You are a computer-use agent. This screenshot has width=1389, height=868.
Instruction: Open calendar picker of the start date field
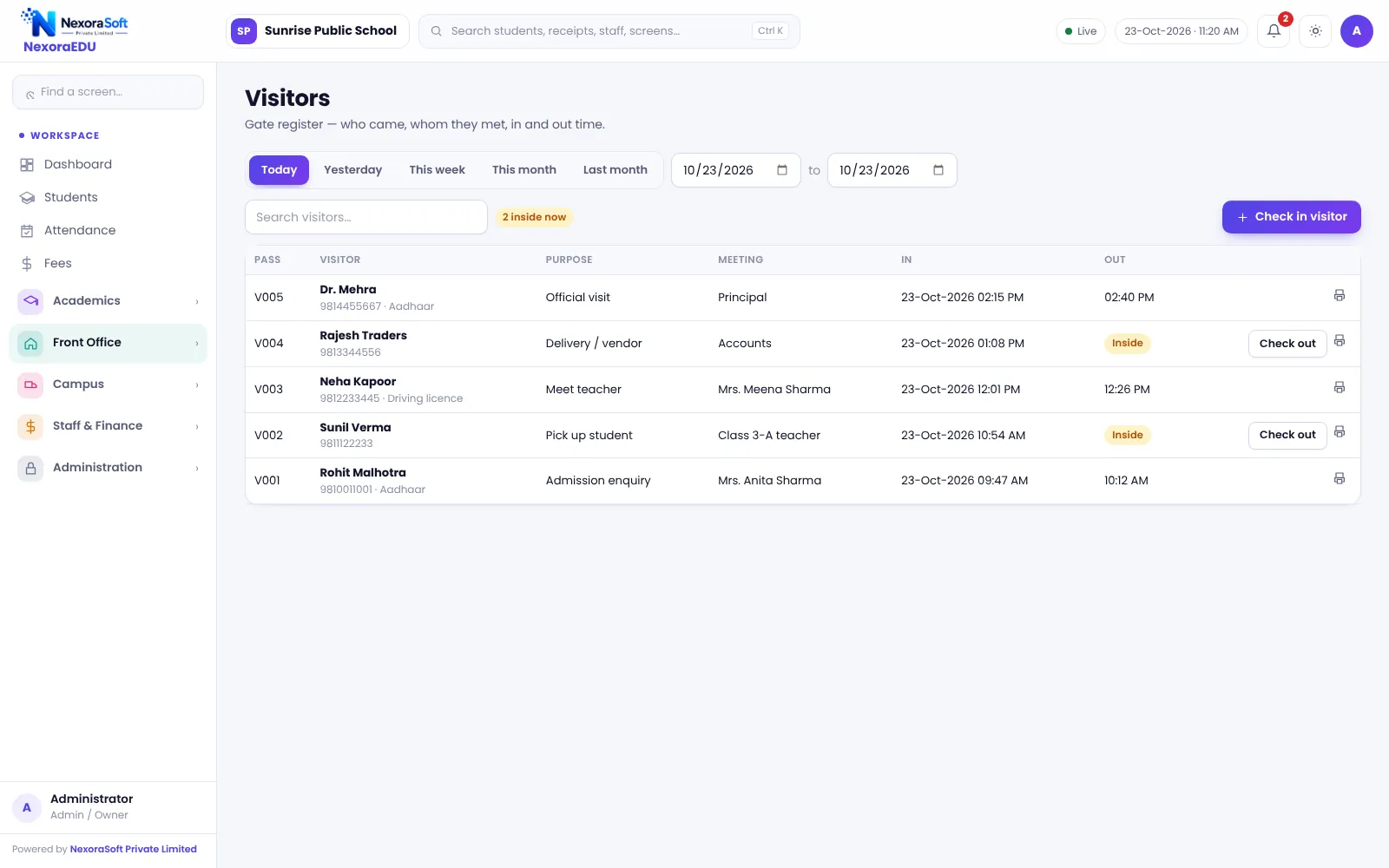click(x=782, y=170)
